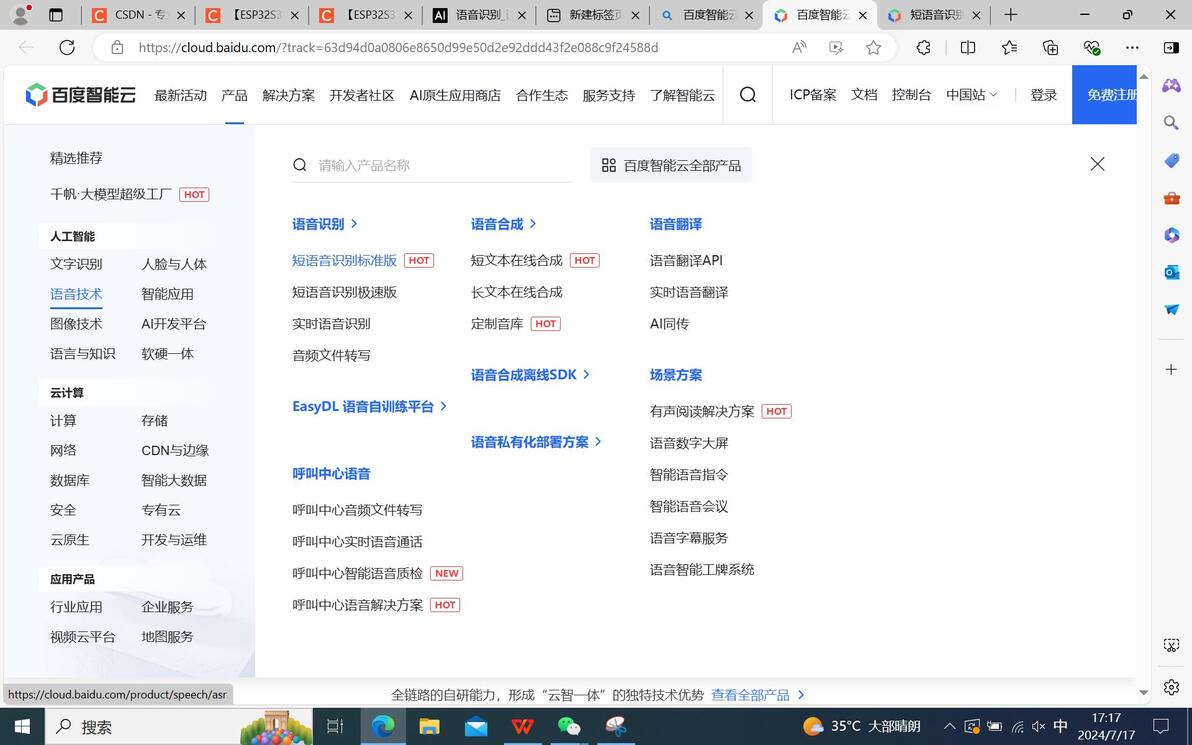Open the 开发者社区 navigation item
Image resolution: width=1192 pixels, height=745 pixels.
362,95
